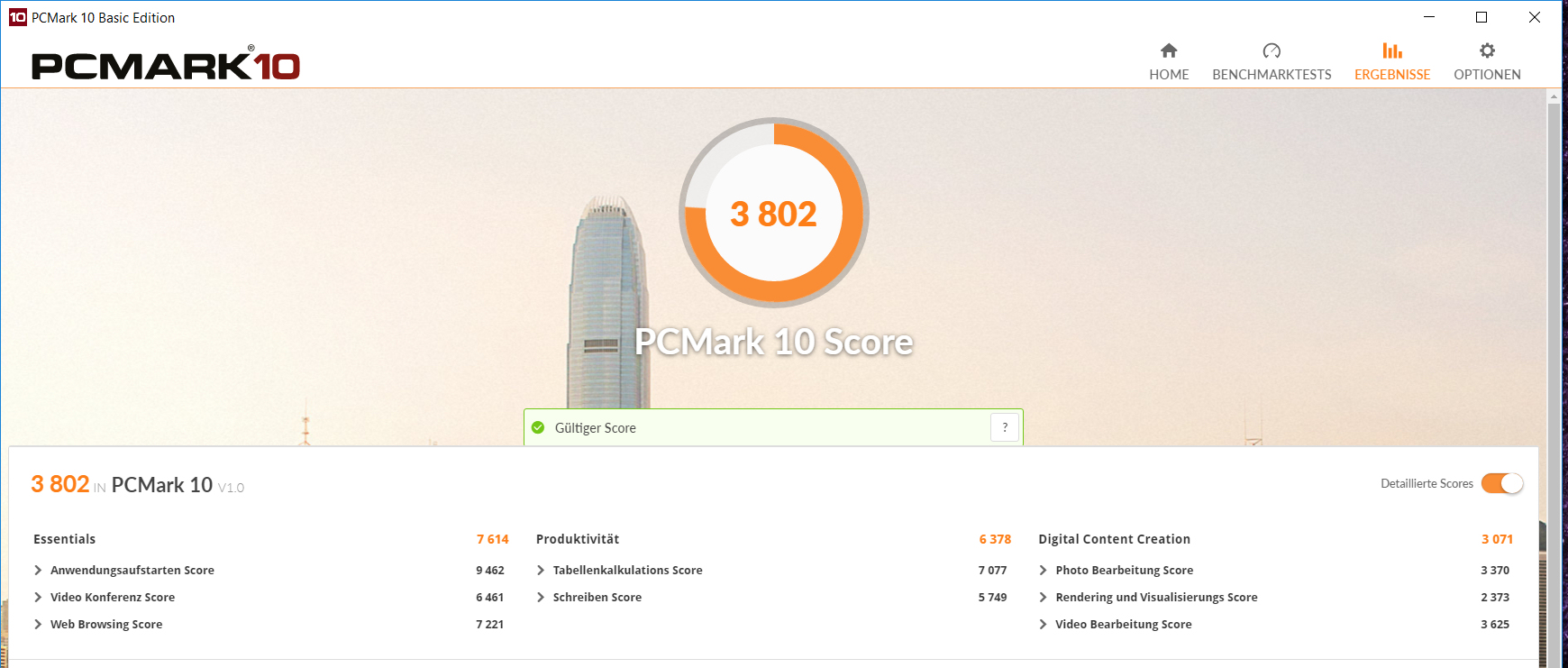Expand Tabellenkalkulations Score row
The image size is (1568, 668).
(541, 570)
